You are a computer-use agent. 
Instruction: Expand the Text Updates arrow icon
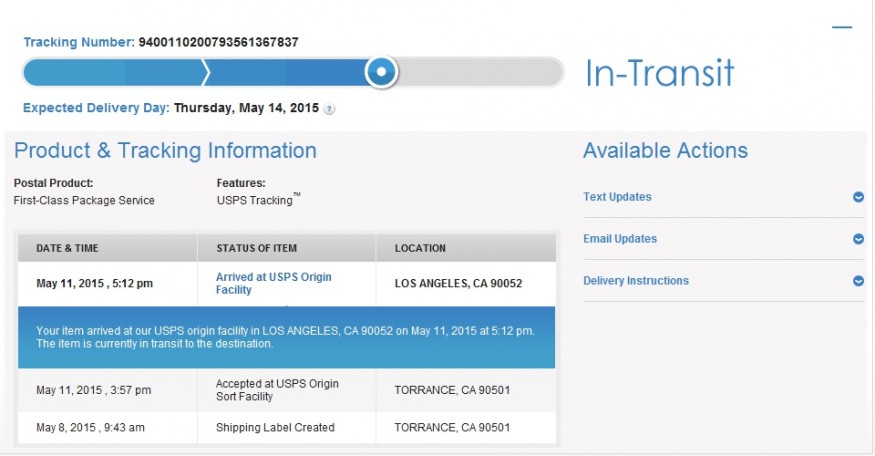click(x=858, y=197)
